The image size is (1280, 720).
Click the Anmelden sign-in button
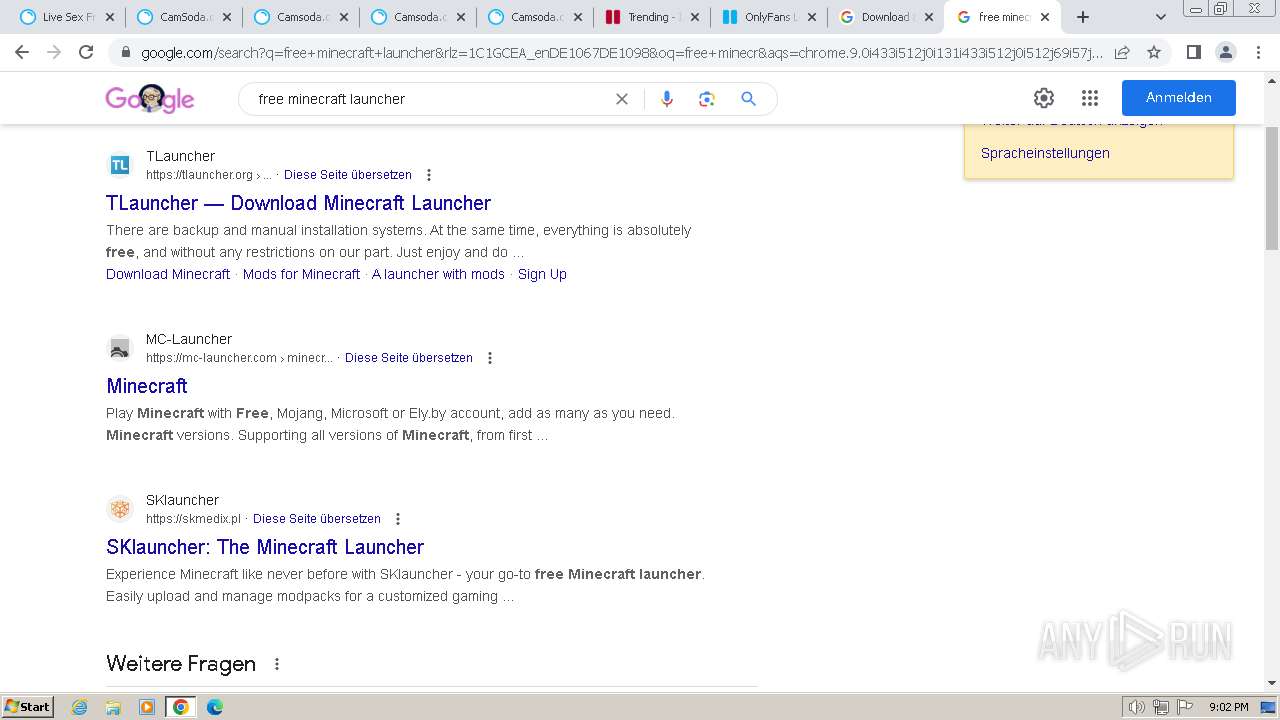click(1178, 98)
